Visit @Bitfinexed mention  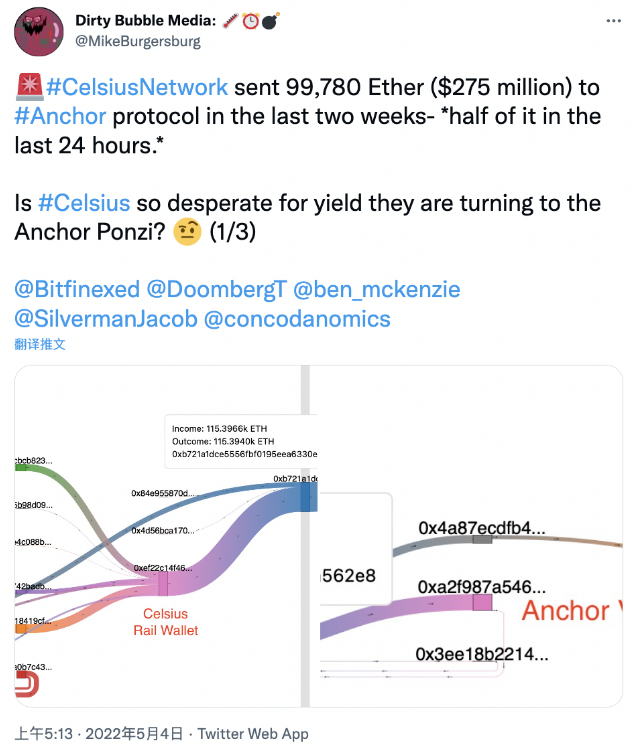pyautogui.click(x=77, y=289)
